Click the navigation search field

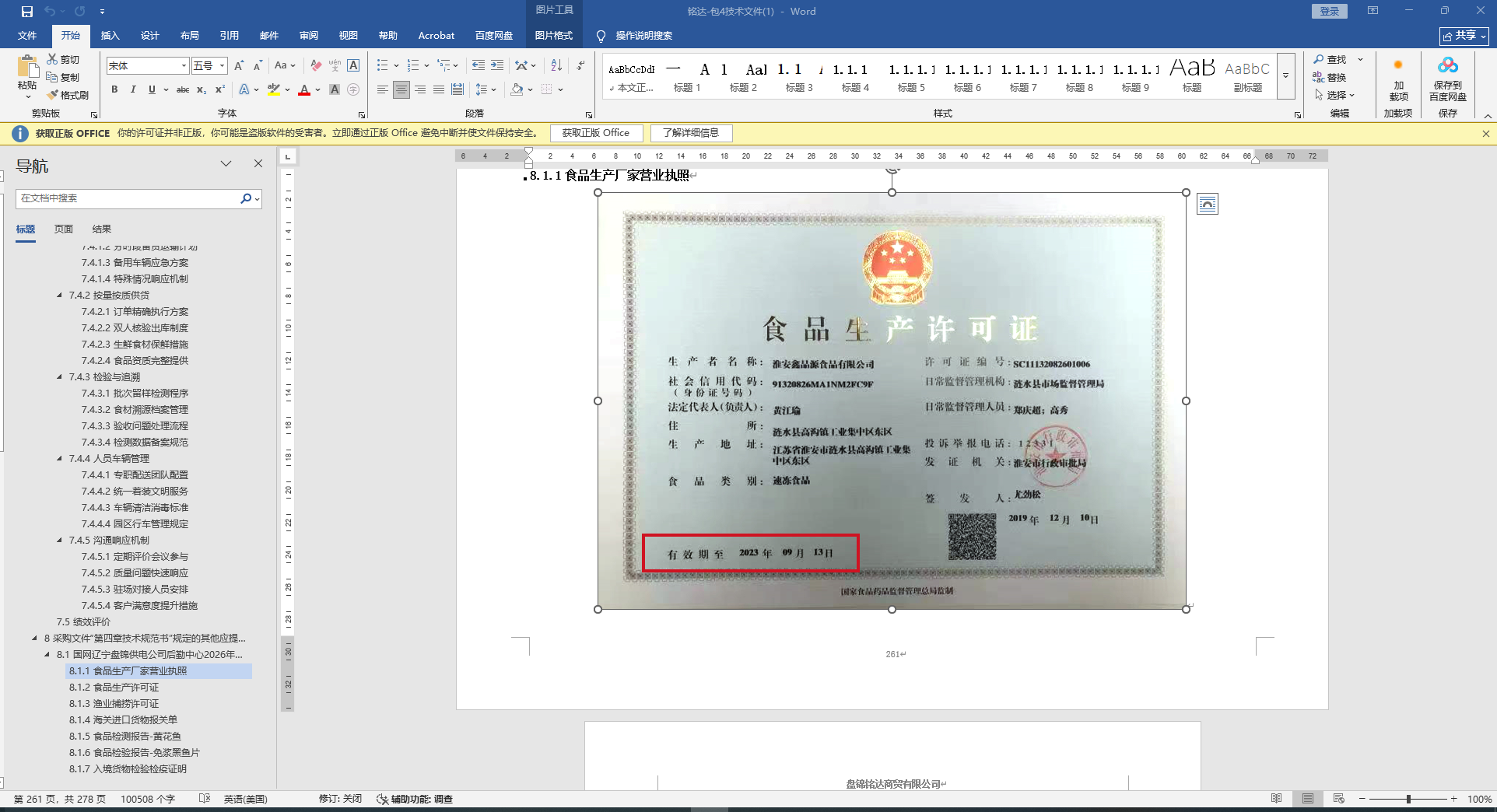pos(128,199)
